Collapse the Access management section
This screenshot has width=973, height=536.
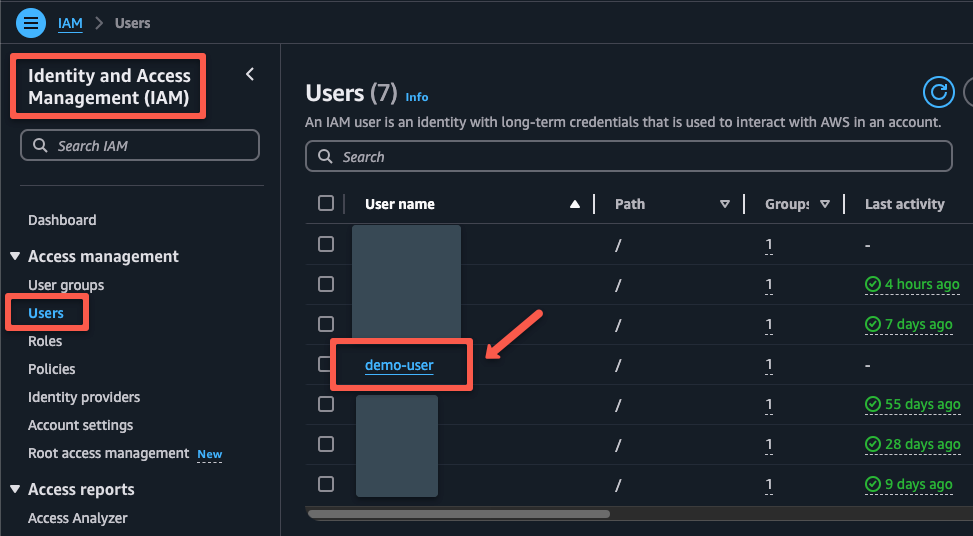click(x=16, y=256)
